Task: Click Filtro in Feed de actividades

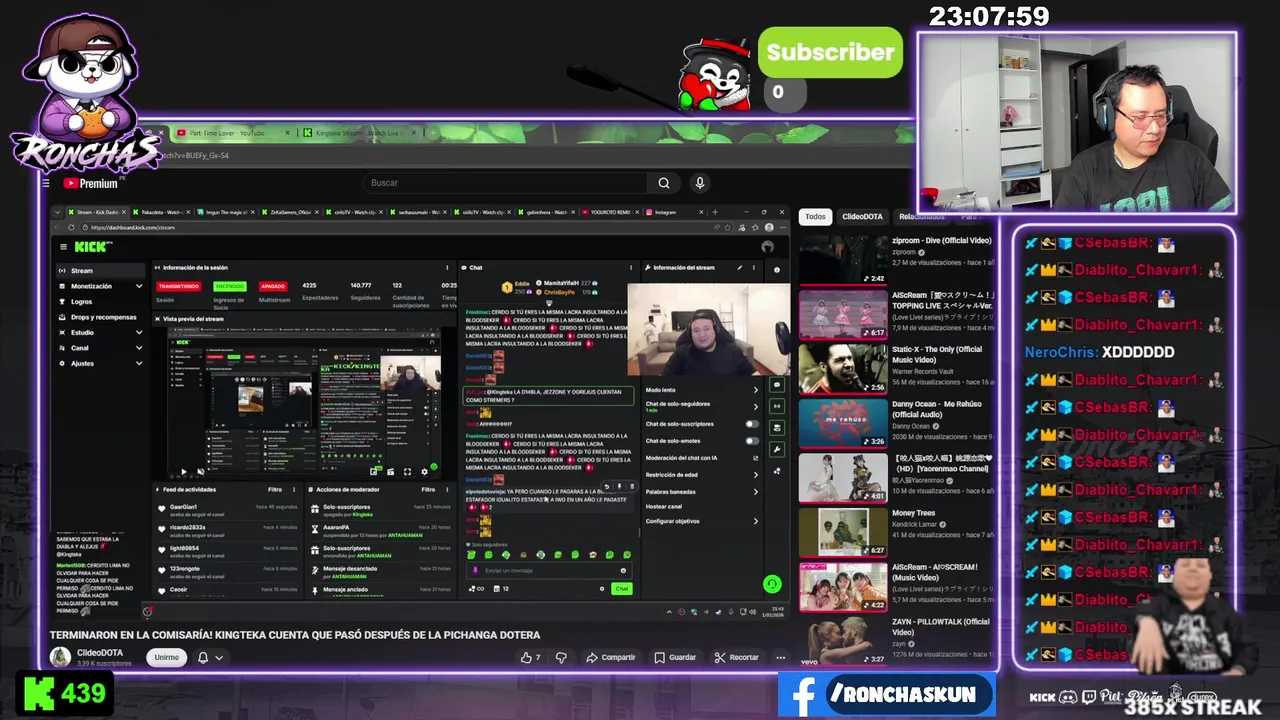Action: point(275,490)
